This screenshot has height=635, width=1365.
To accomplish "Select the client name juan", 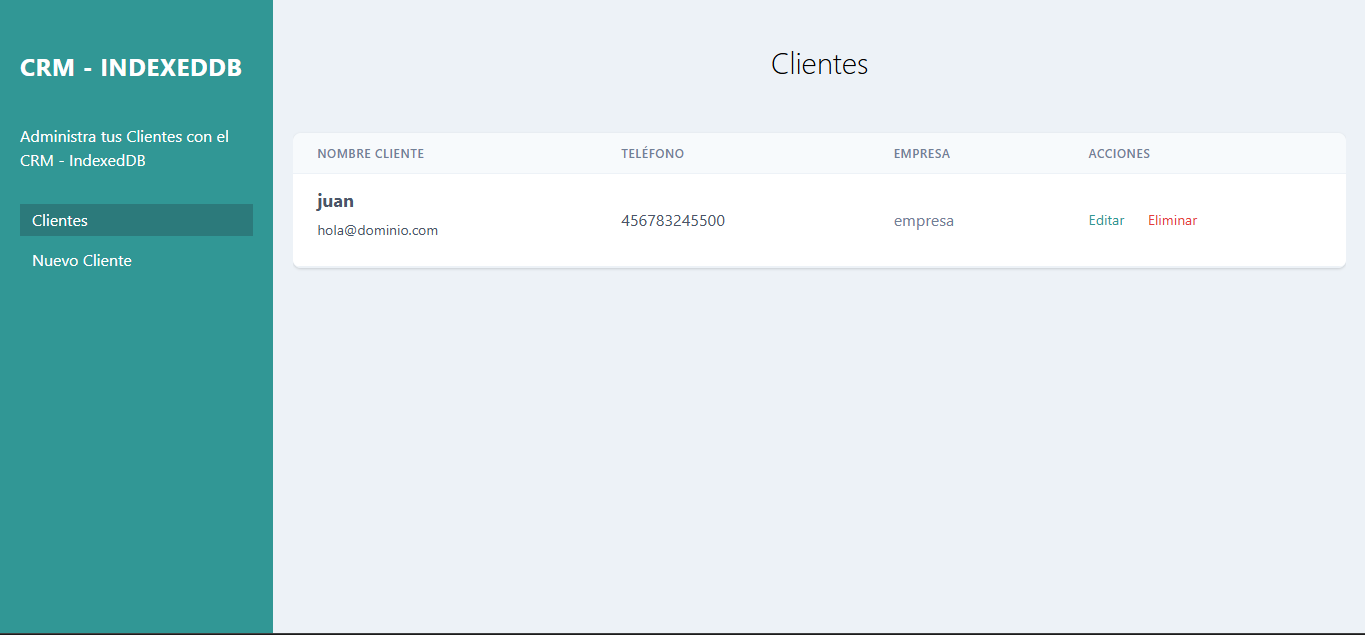I will pyautogui.click(x=335, y=201).
